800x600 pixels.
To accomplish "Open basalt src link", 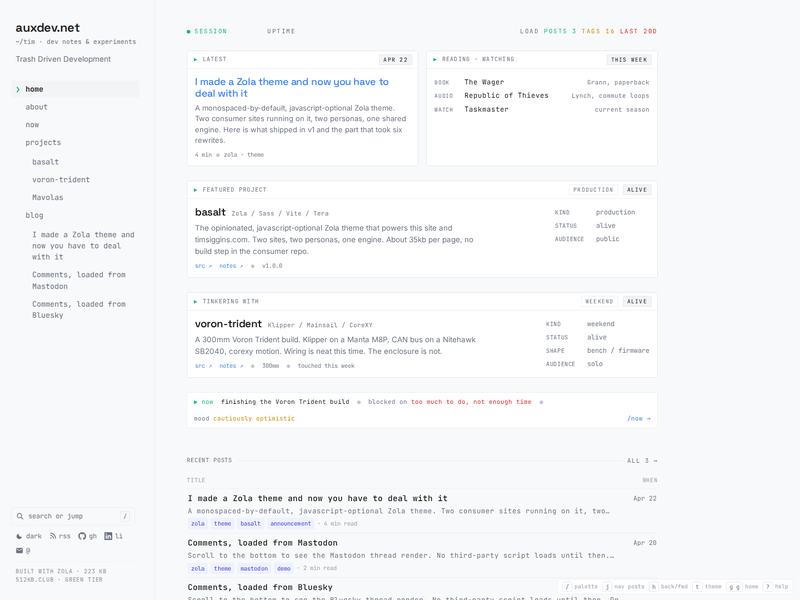I will pos(203,266).
